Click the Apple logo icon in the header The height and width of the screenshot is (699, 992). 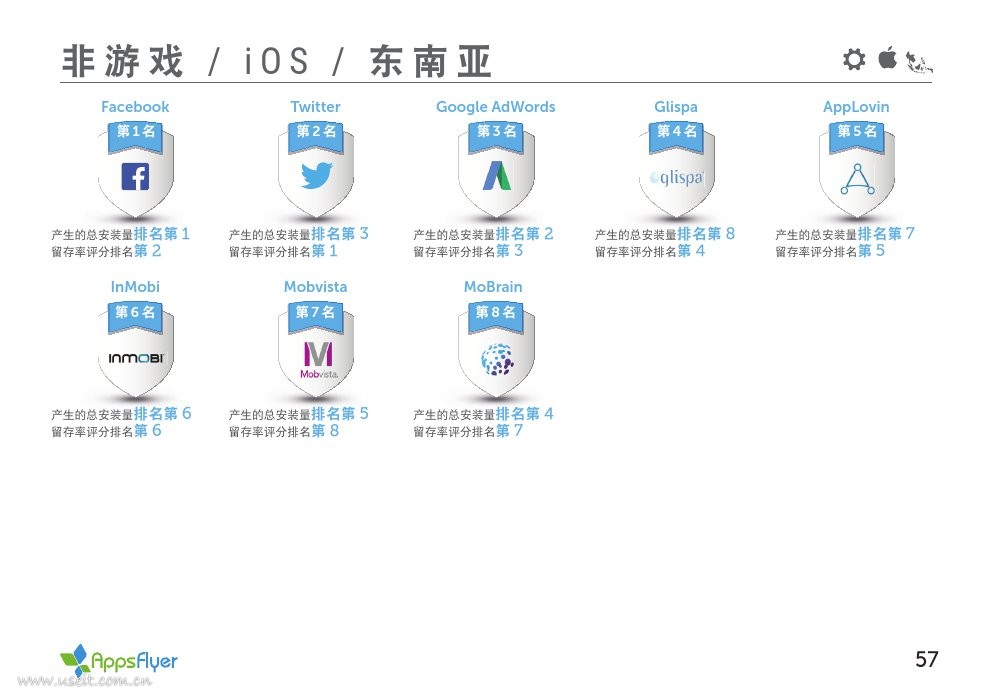coord(888,58)
